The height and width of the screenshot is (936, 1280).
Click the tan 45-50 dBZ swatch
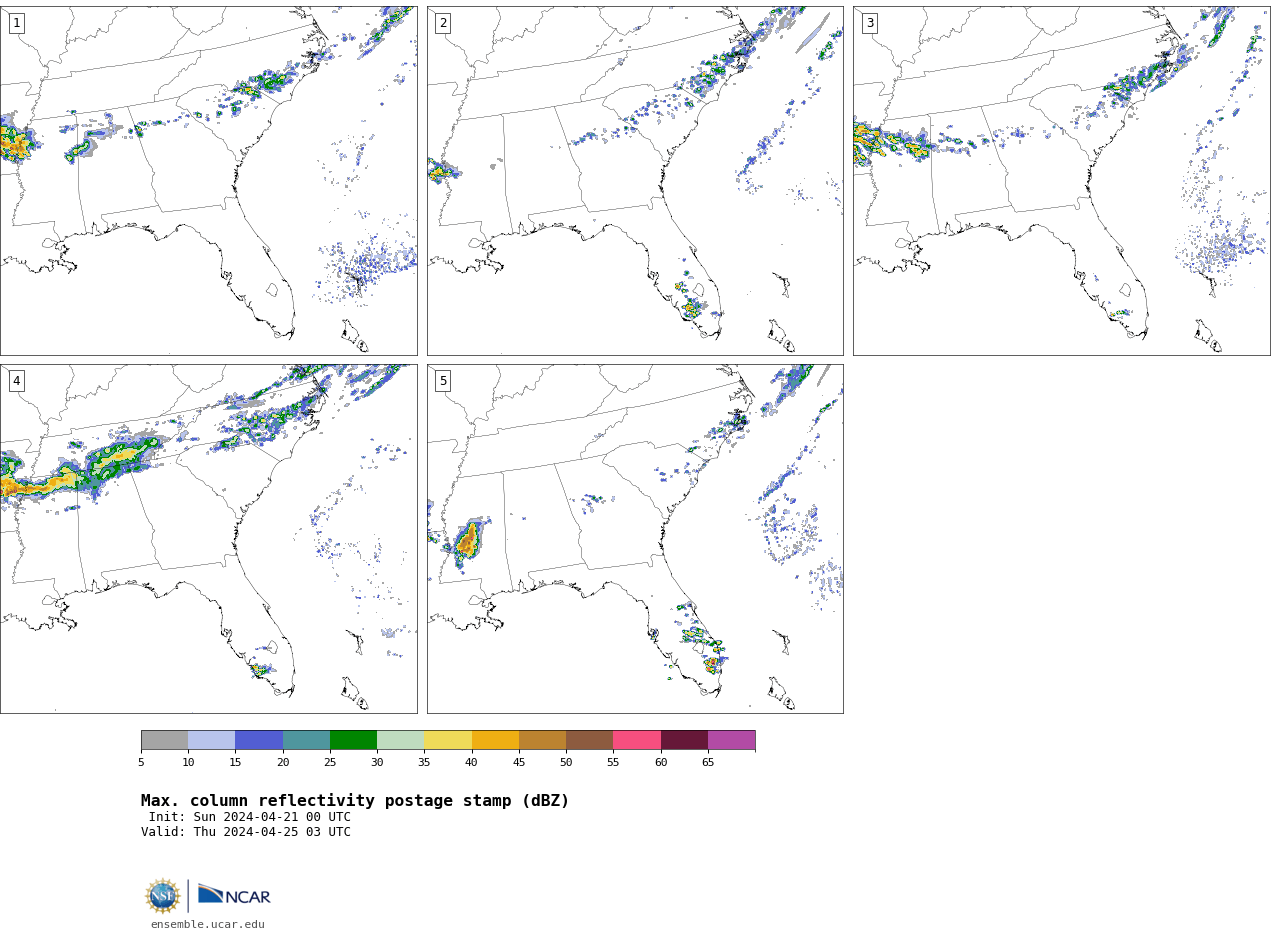(542, 740)
